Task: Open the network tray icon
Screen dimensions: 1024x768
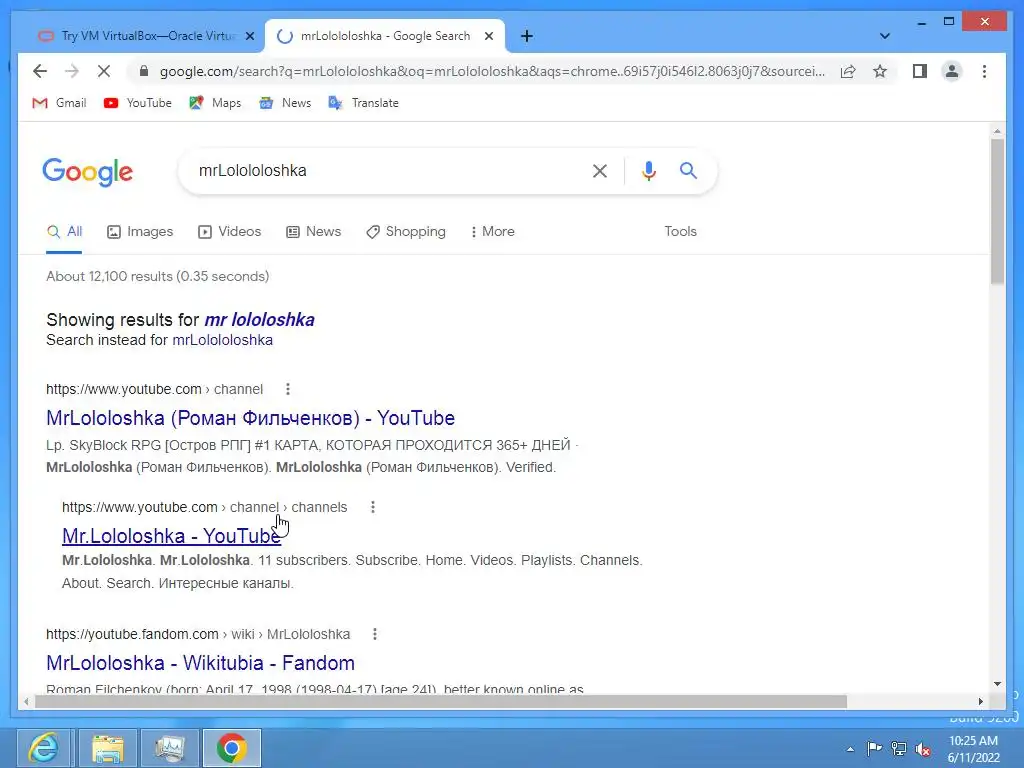Action: pyautogui.click(x=899, y=749)
